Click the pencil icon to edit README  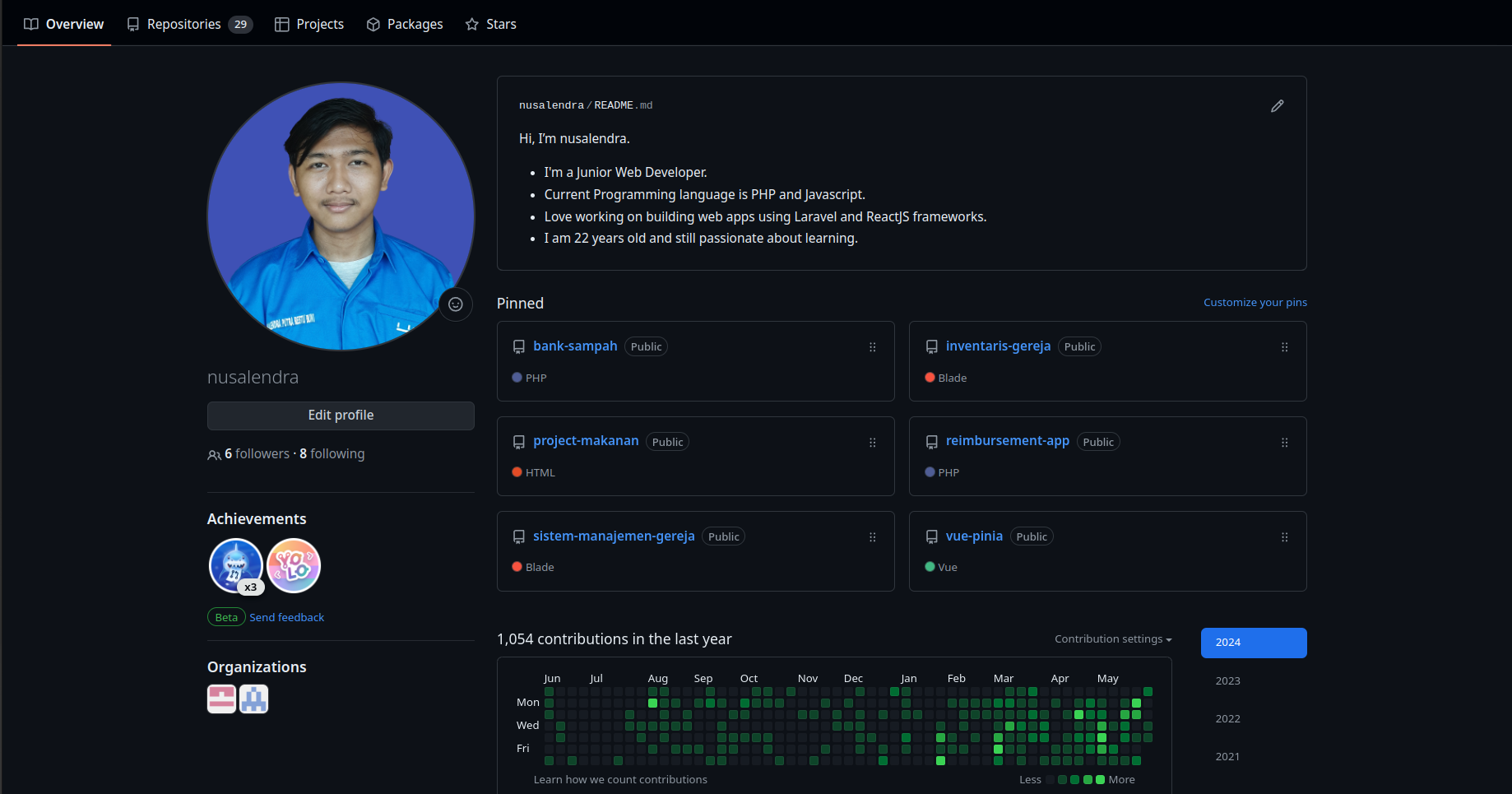pyautogui.click(x=1277, y=106)
